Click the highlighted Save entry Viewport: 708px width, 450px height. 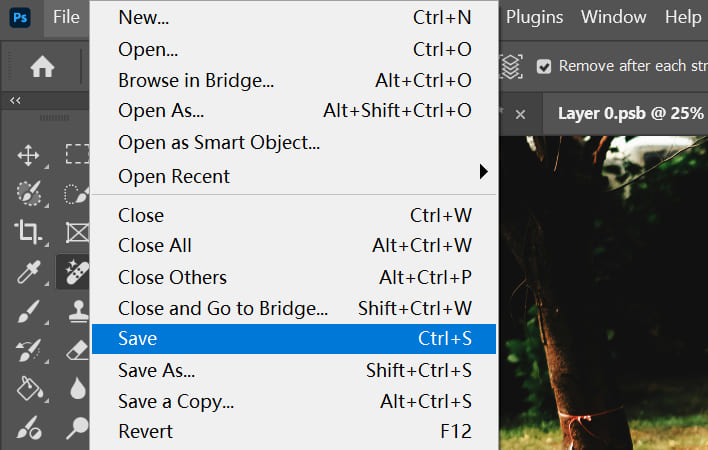294,339
